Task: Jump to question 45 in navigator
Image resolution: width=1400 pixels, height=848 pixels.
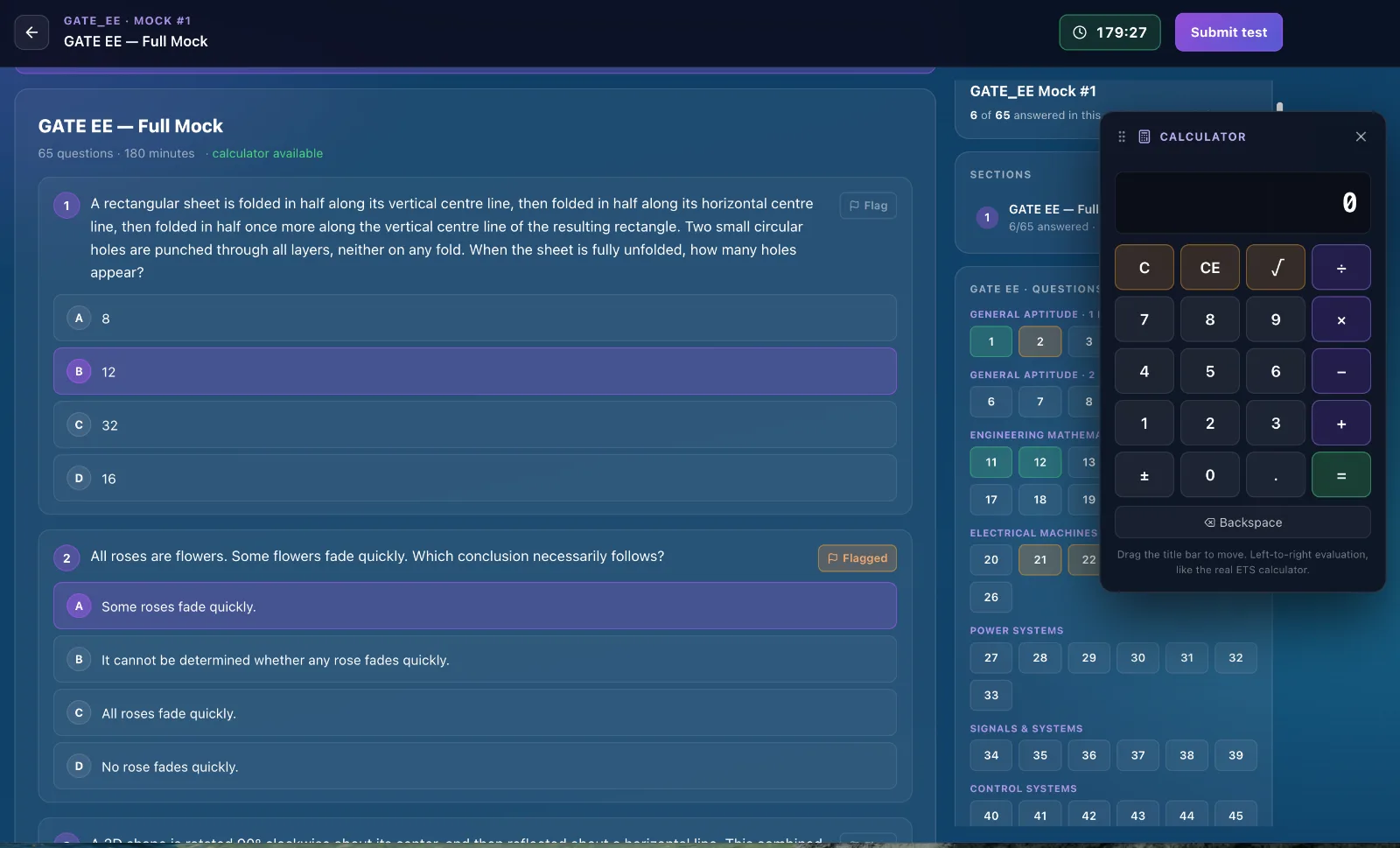Action: [x=1236, y=815]
